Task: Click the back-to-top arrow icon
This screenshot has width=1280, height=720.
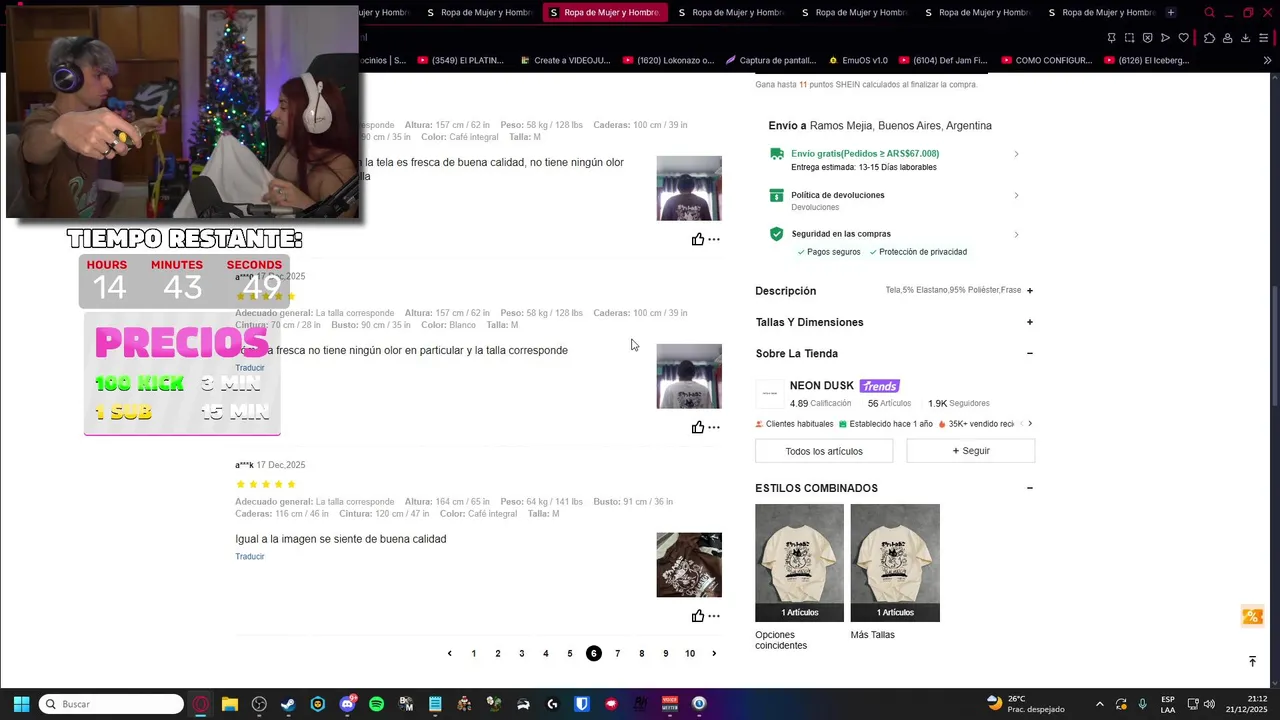Action: click(x=1252, y=661)
